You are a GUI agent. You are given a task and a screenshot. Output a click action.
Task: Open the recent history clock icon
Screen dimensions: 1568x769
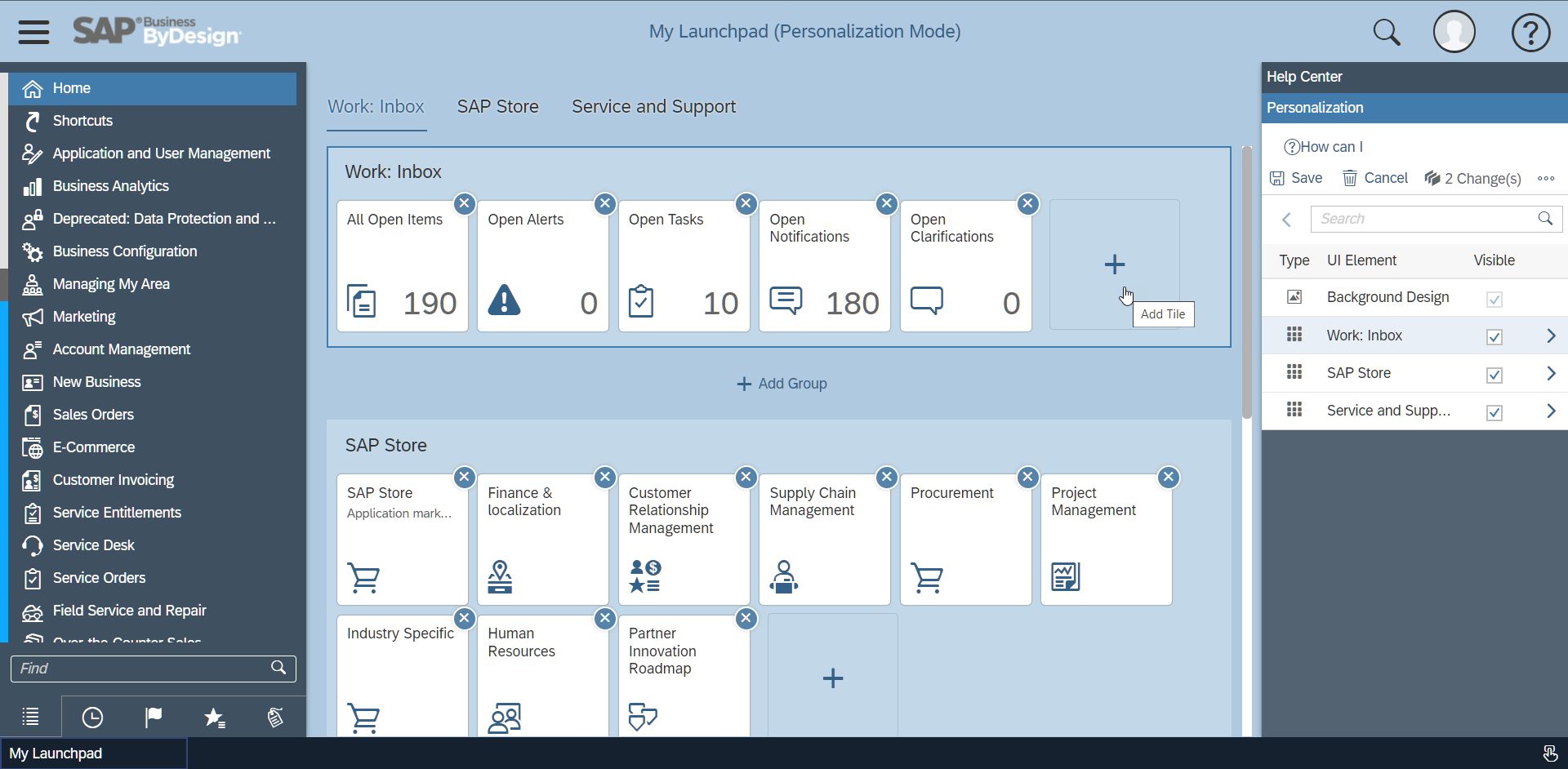[92, 717]
